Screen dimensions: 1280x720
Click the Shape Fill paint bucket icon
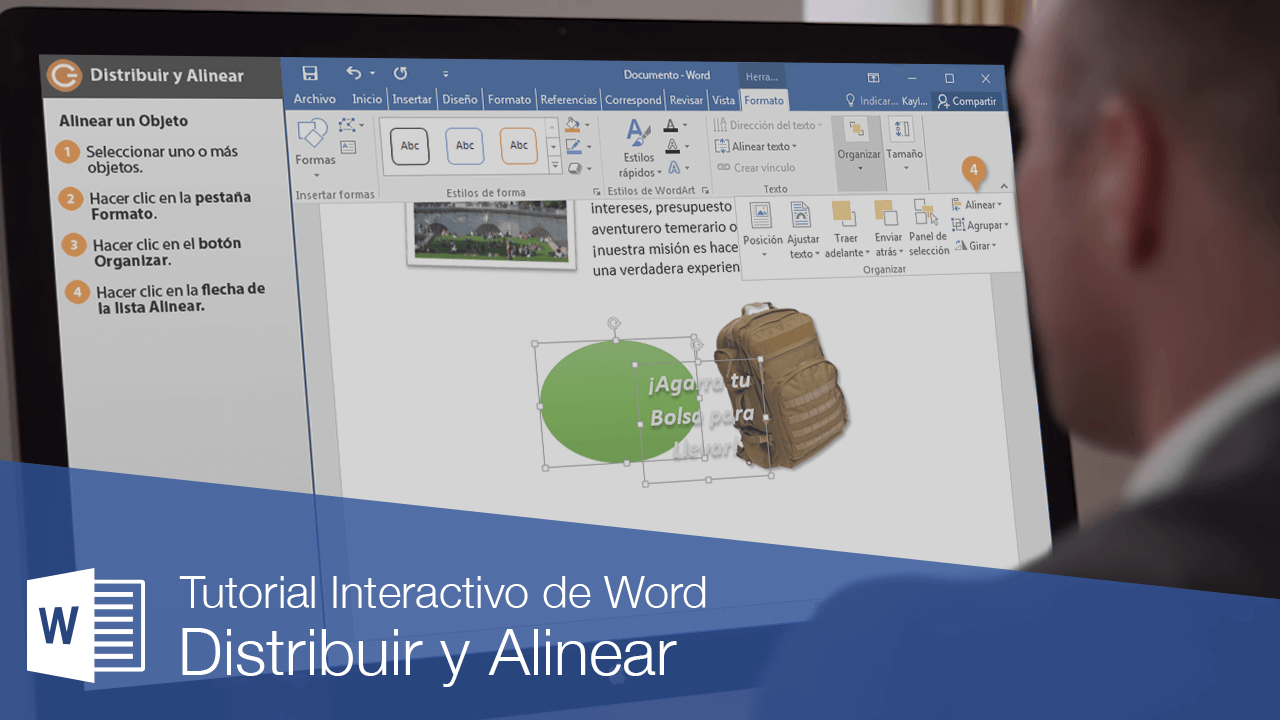pyautogui.click(x=573, y=125)
